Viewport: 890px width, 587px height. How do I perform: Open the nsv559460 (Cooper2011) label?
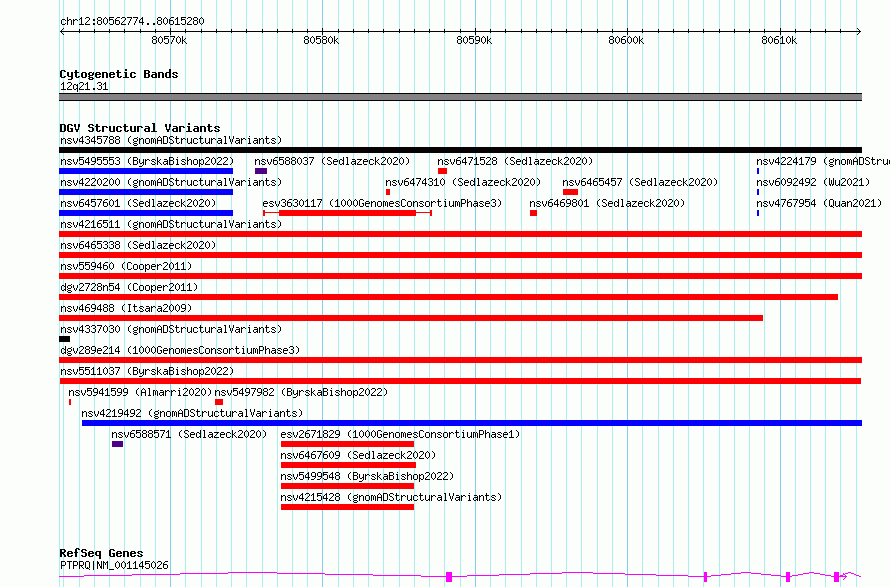pos(126,266)
